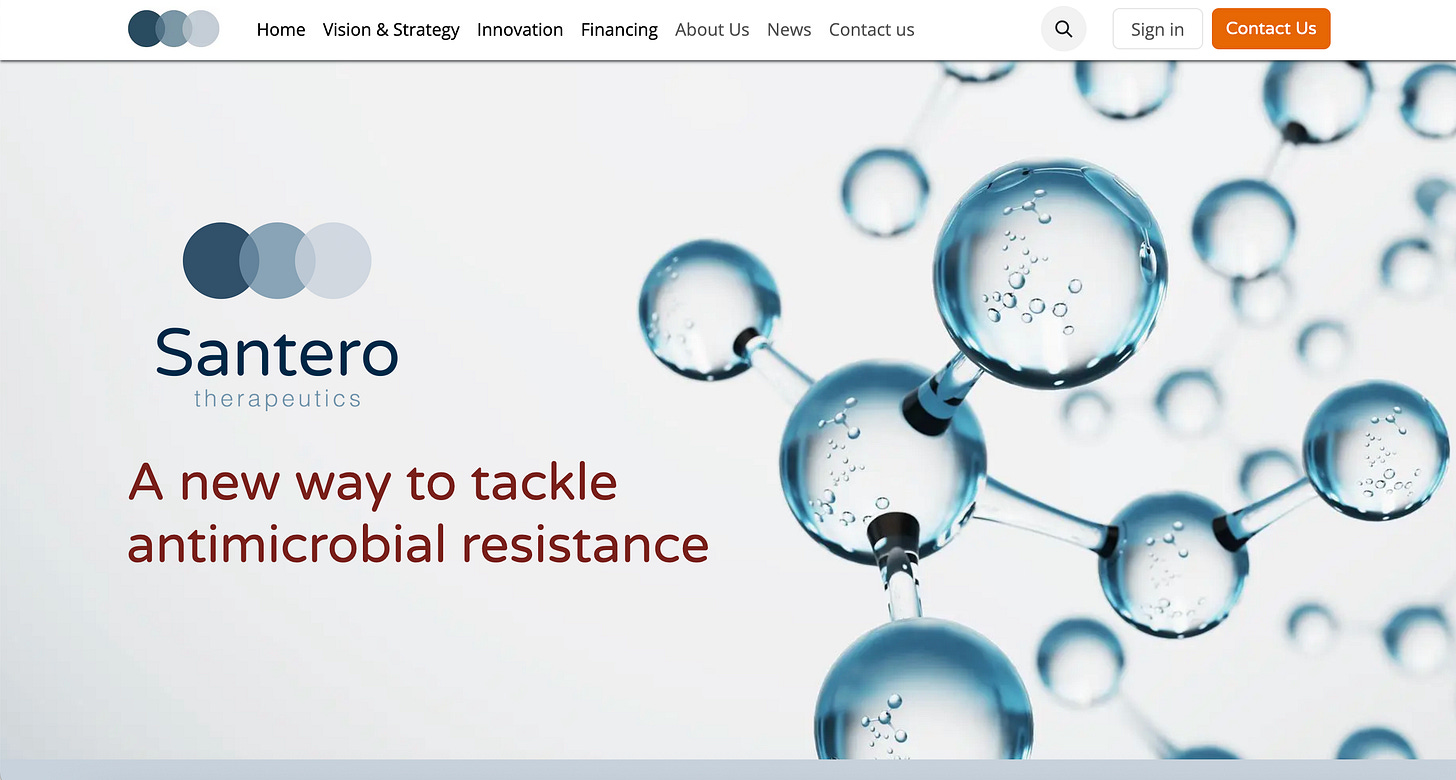
Task: Go to the News section
Action: coord(789,30)
